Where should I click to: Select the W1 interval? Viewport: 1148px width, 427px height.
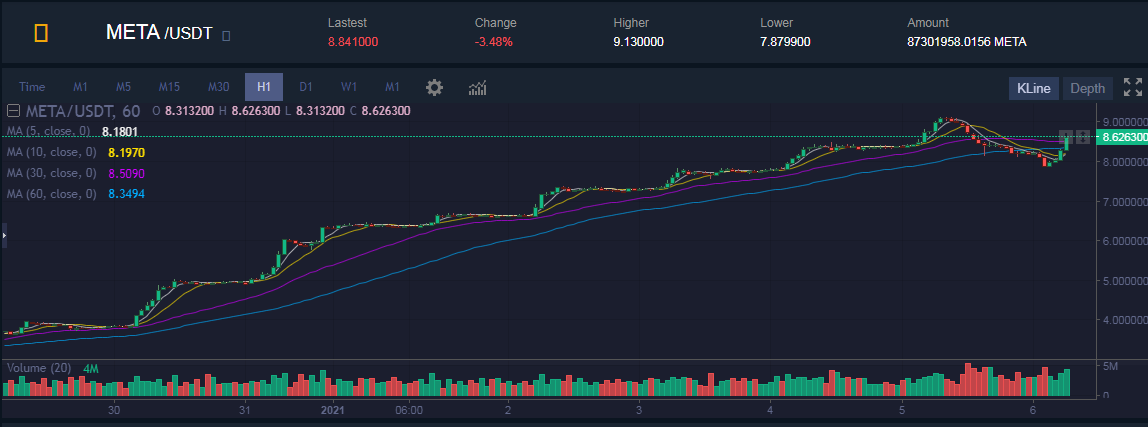point(349,87)
